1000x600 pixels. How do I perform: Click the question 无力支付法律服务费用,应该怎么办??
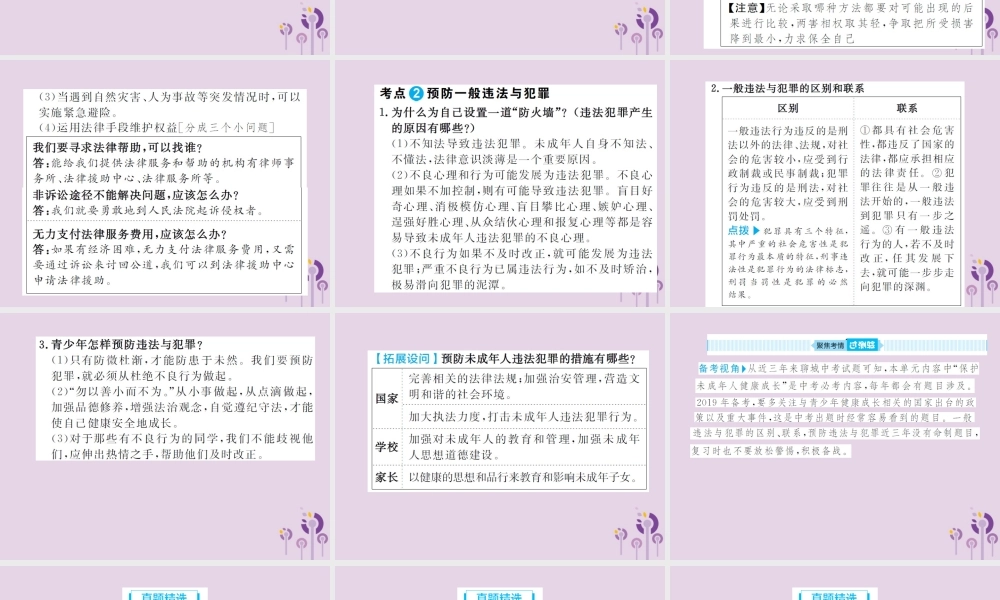click(x=130, y=234)
